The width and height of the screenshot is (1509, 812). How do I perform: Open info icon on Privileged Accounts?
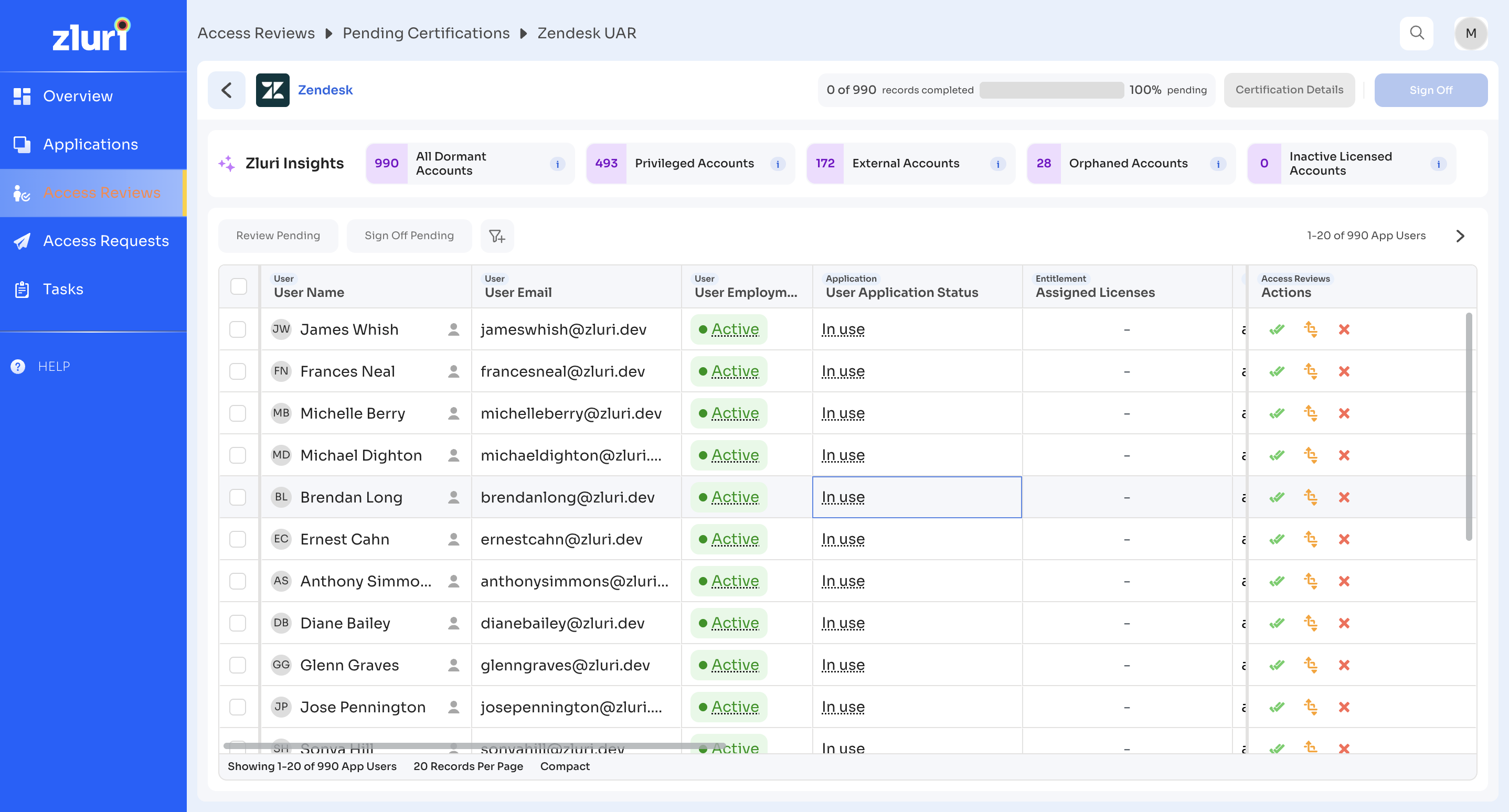pos(778,164)
